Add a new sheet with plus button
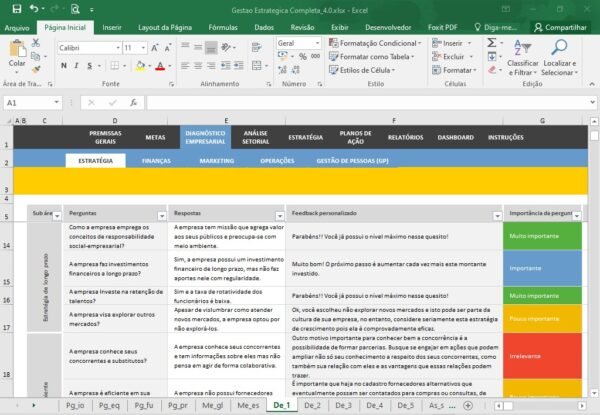The image size is (600, 415). tap(468, 405)
